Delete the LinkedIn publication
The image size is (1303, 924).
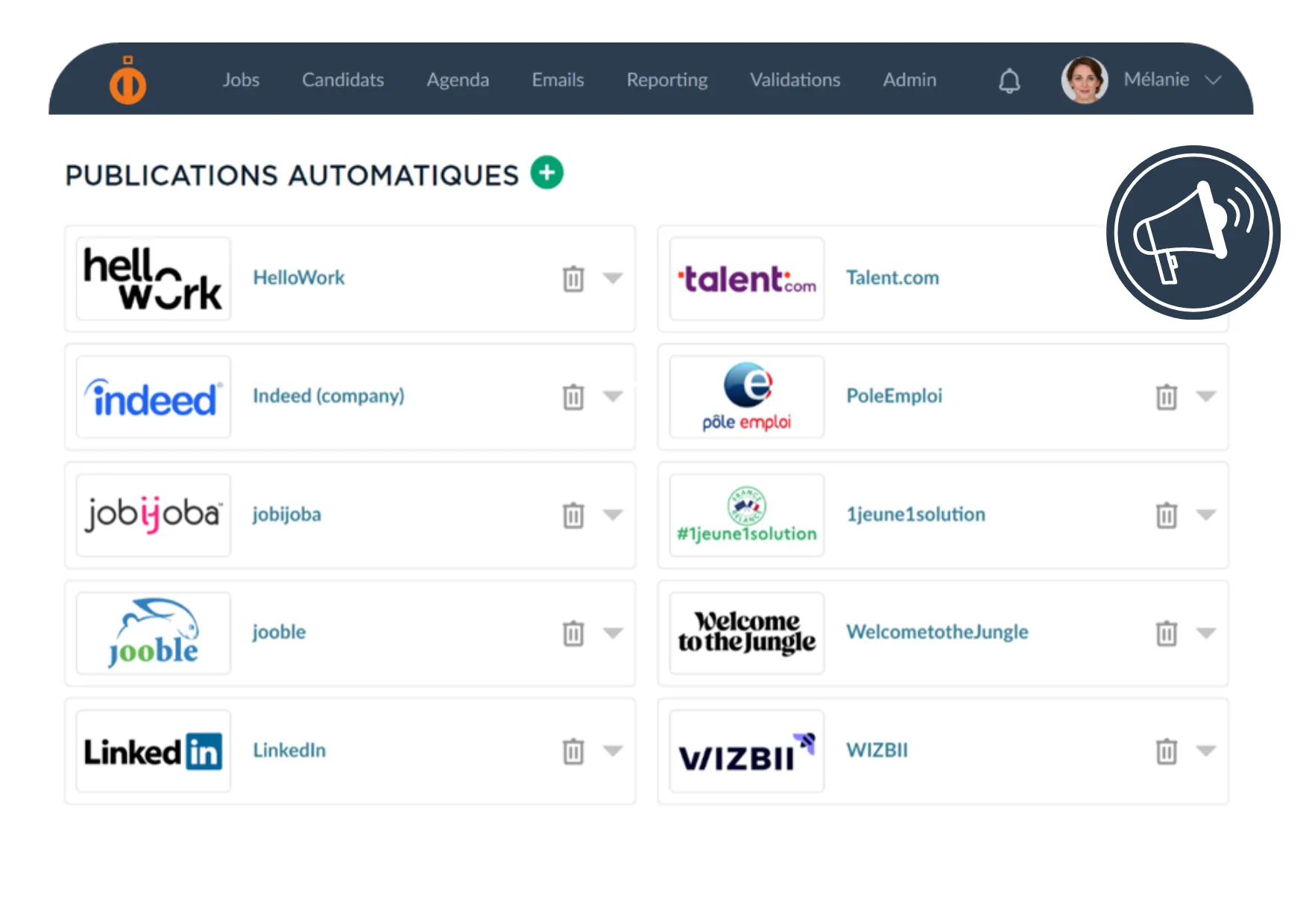pos(573,751)
